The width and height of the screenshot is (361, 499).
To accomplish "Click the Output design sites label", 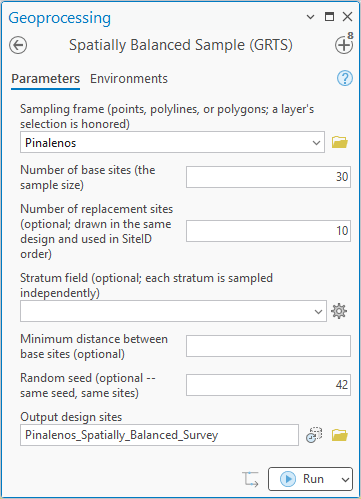I will tap(71, 417).
